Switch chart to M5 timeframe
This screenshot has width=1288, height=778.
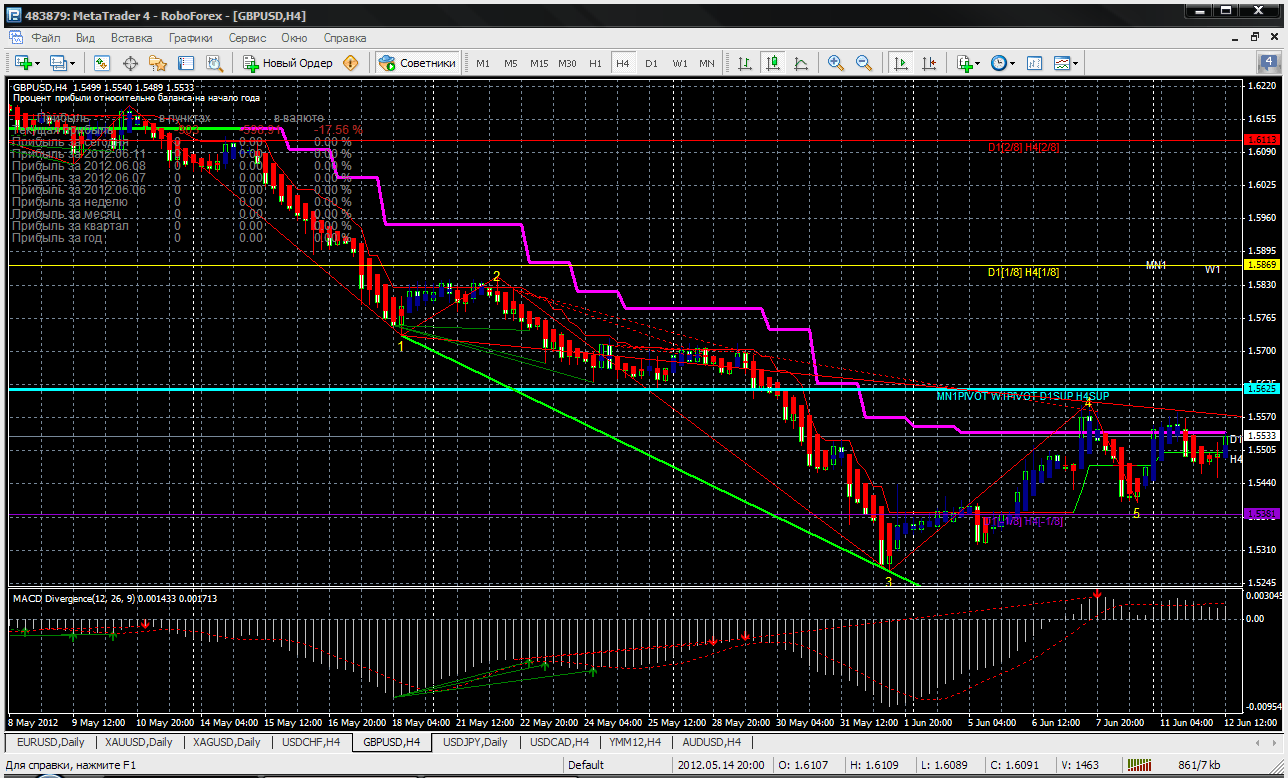[511, 63]
